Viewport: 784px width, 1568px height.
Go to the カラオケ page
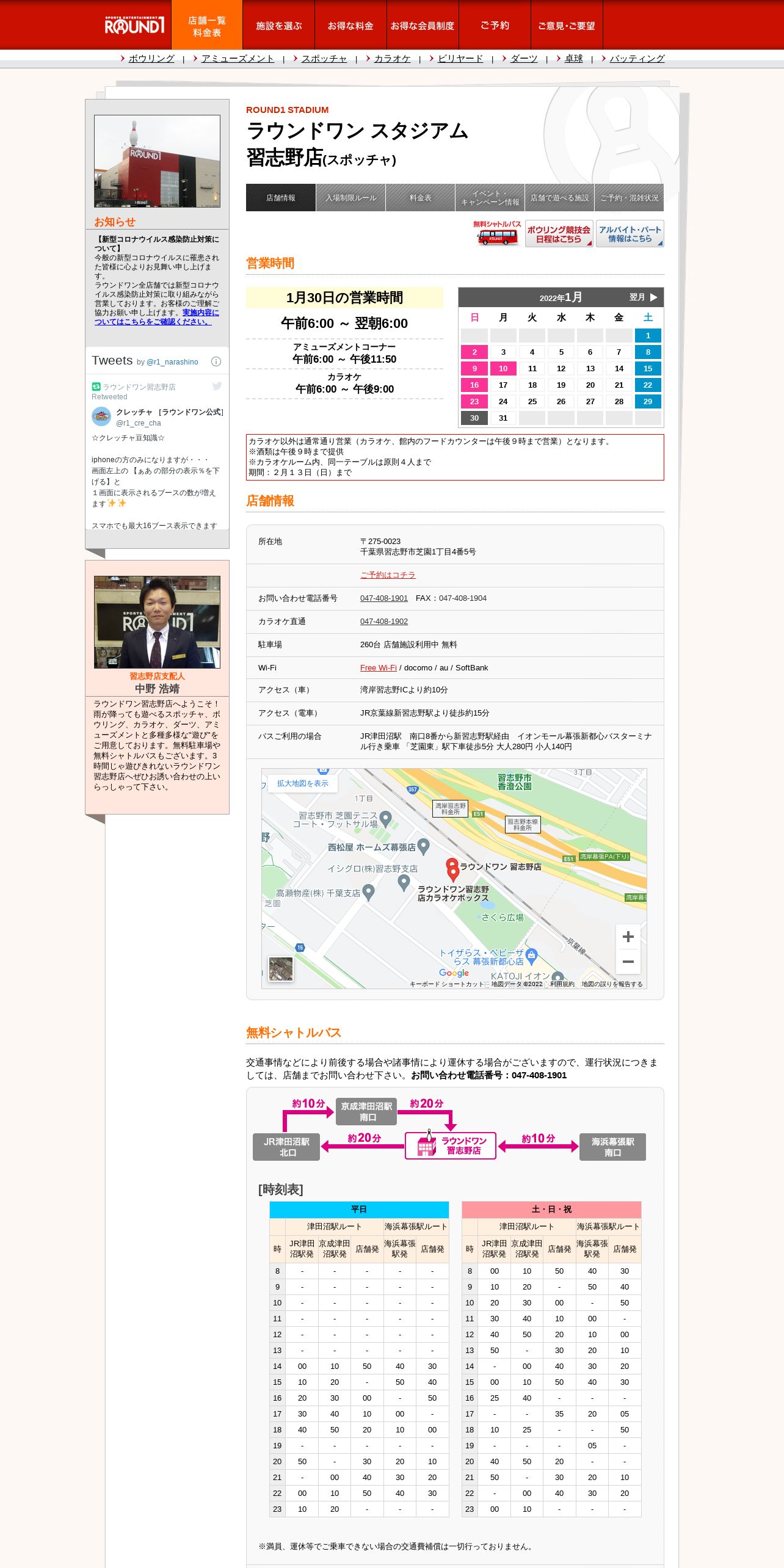click(392, 59)
